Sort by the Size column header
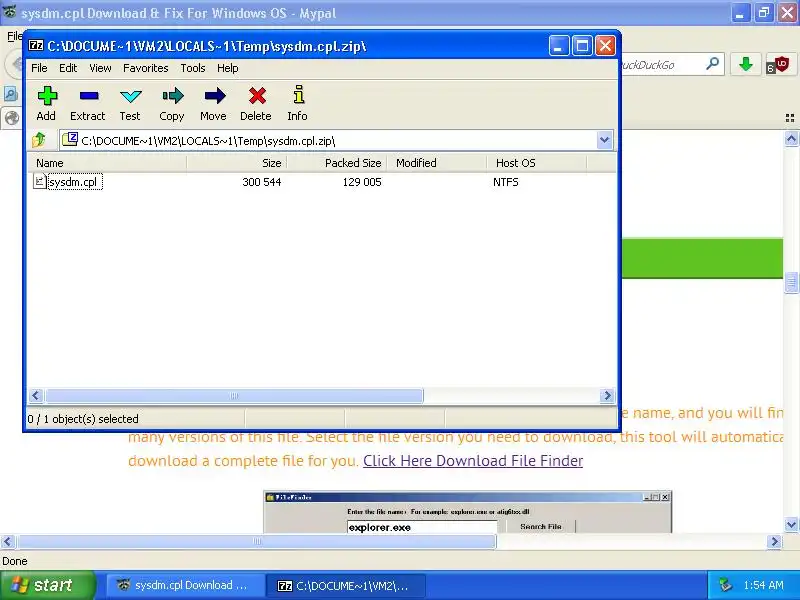This screenshot has height=600, width=800. point(237,163)
